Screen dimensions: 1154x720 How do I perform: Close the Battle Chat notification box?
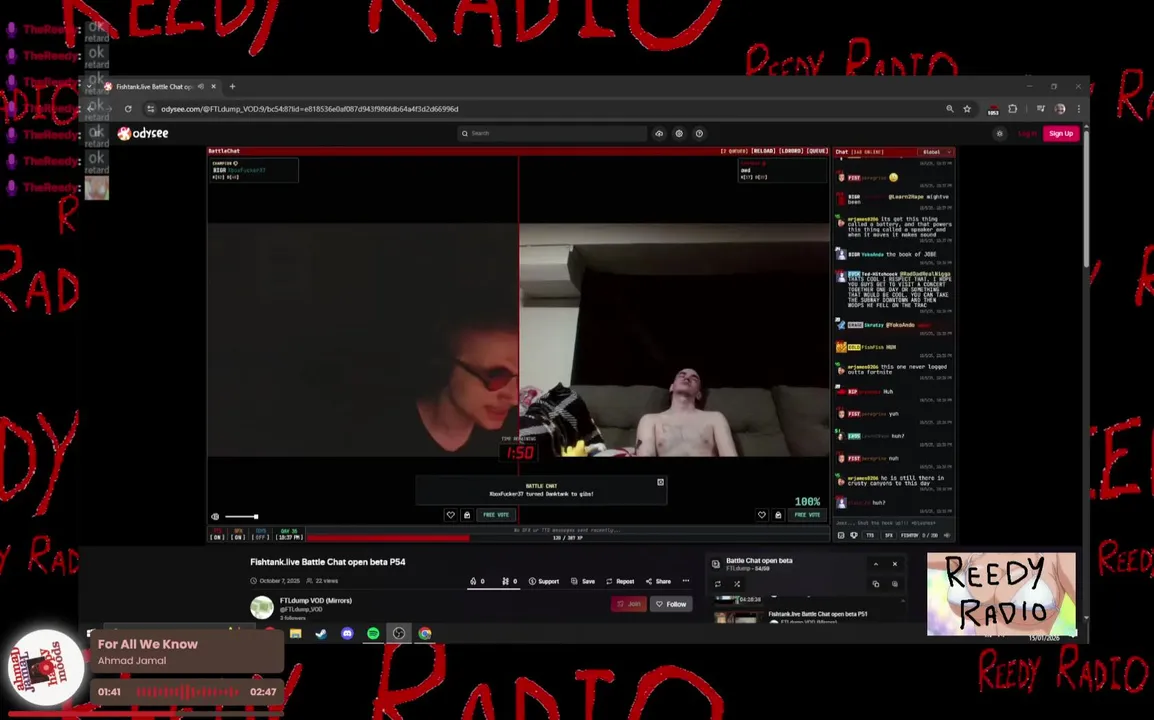point(660,482)
